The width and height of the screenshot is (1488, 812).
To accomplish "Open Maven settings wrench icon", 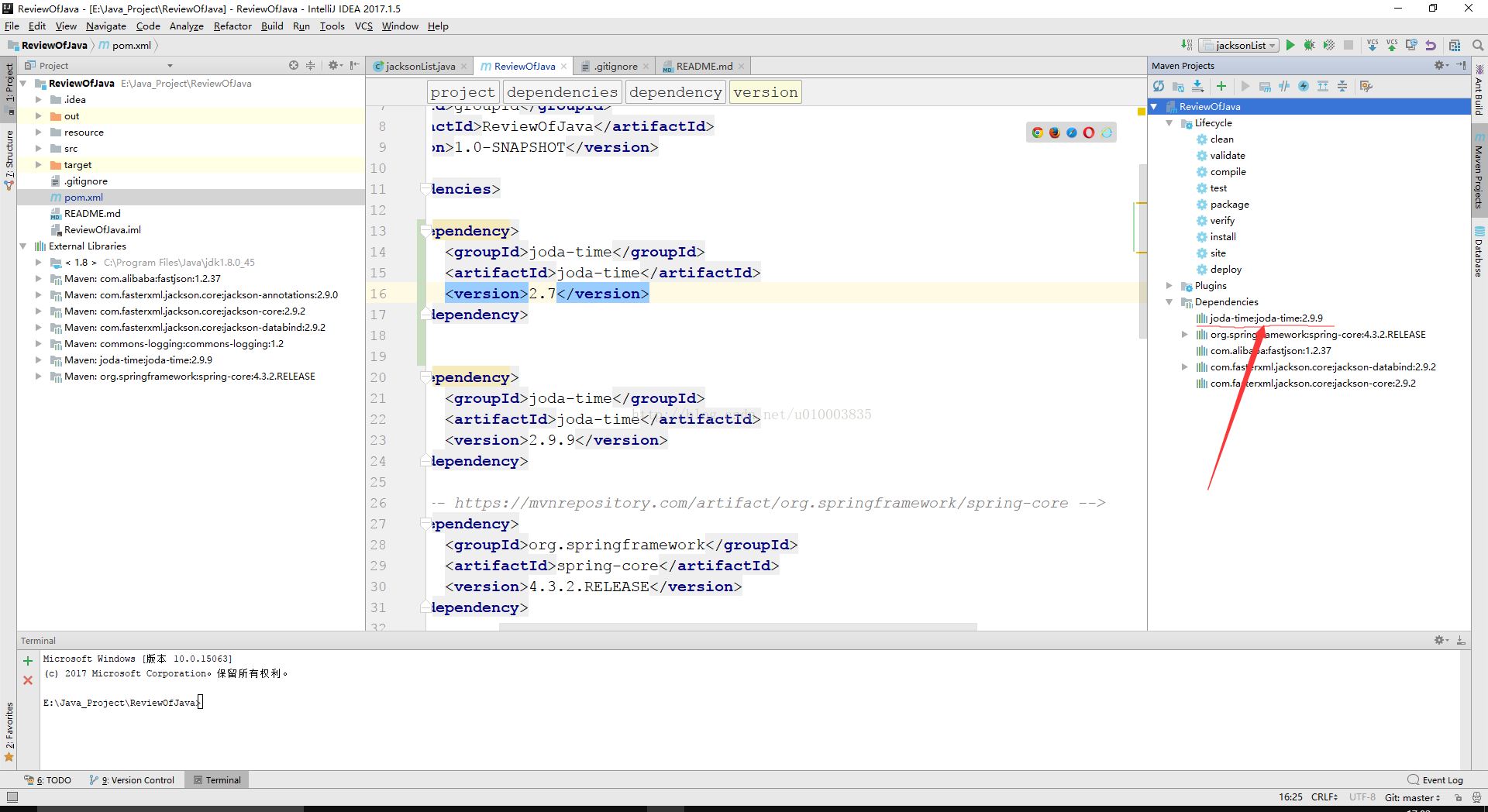I will click(1366, 87).
